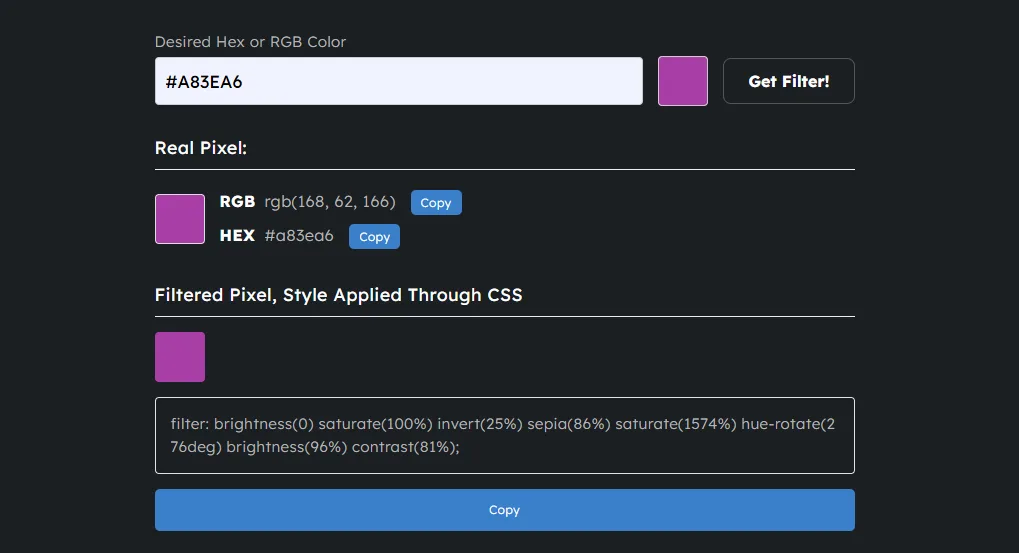
Task: Click the Real Pixel color swatch
Action: [180, 219]
